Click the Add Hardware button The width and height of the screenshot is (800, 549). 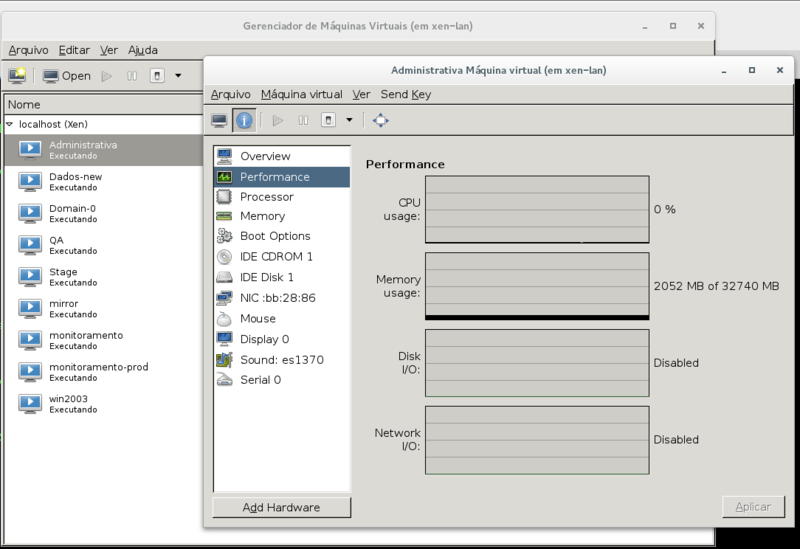click(282, 507)
